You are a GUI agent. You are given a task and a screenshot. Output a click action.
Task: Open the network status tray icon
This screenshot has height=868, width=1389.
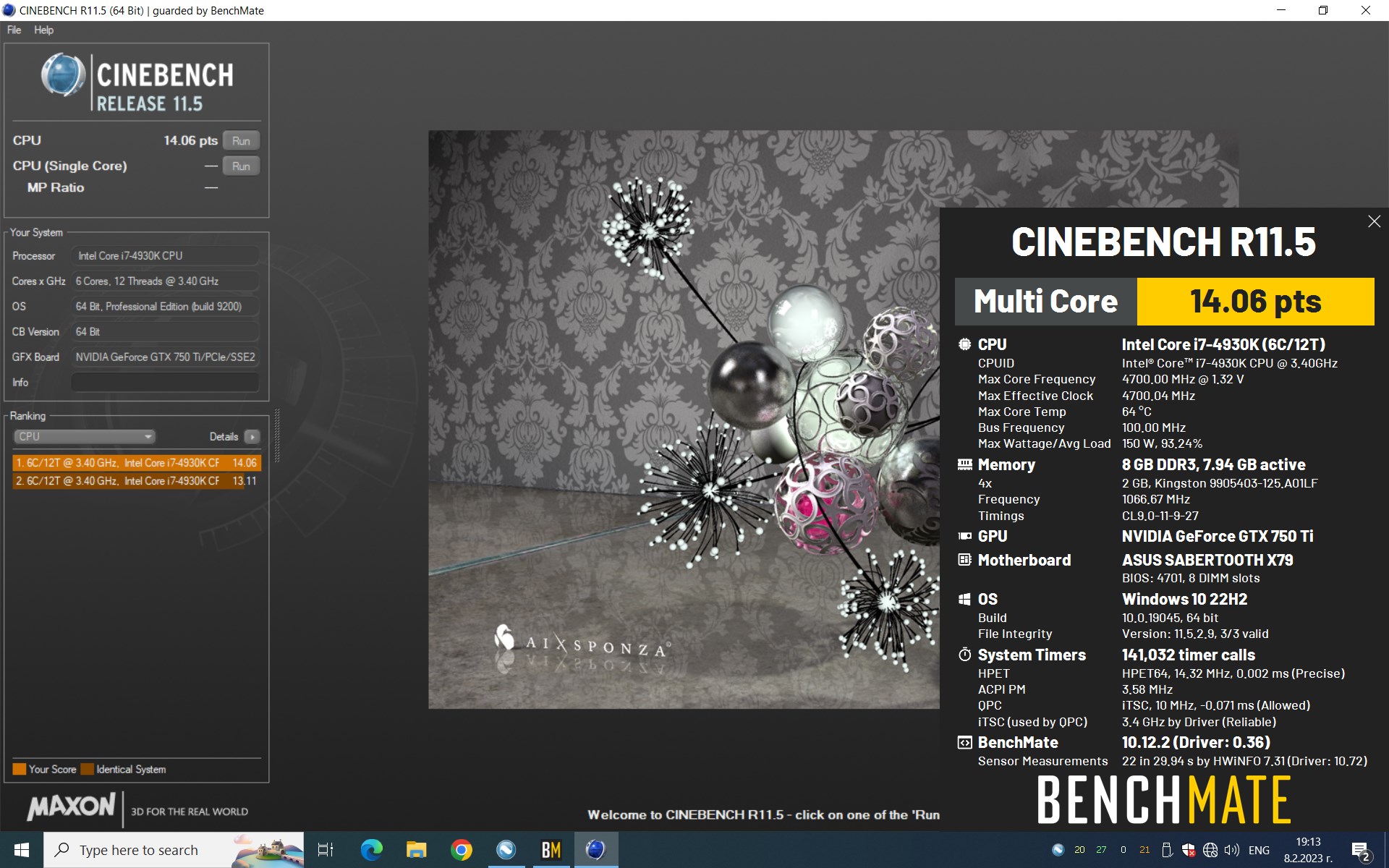[x=1210, y=850]
